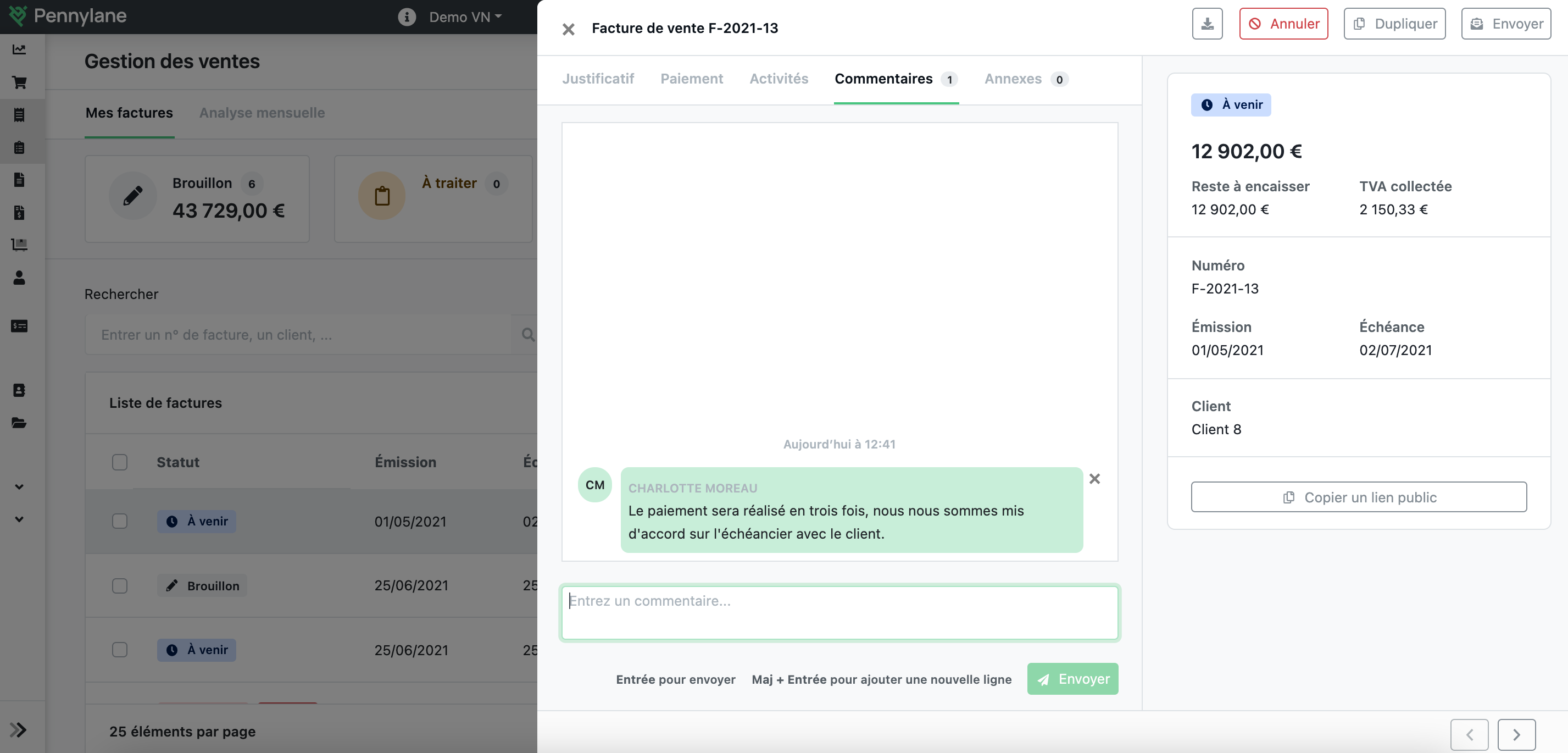Open the clipboard icon in sidebar
This screenshot has width=1568, height=753.
(x=19, y=147)
